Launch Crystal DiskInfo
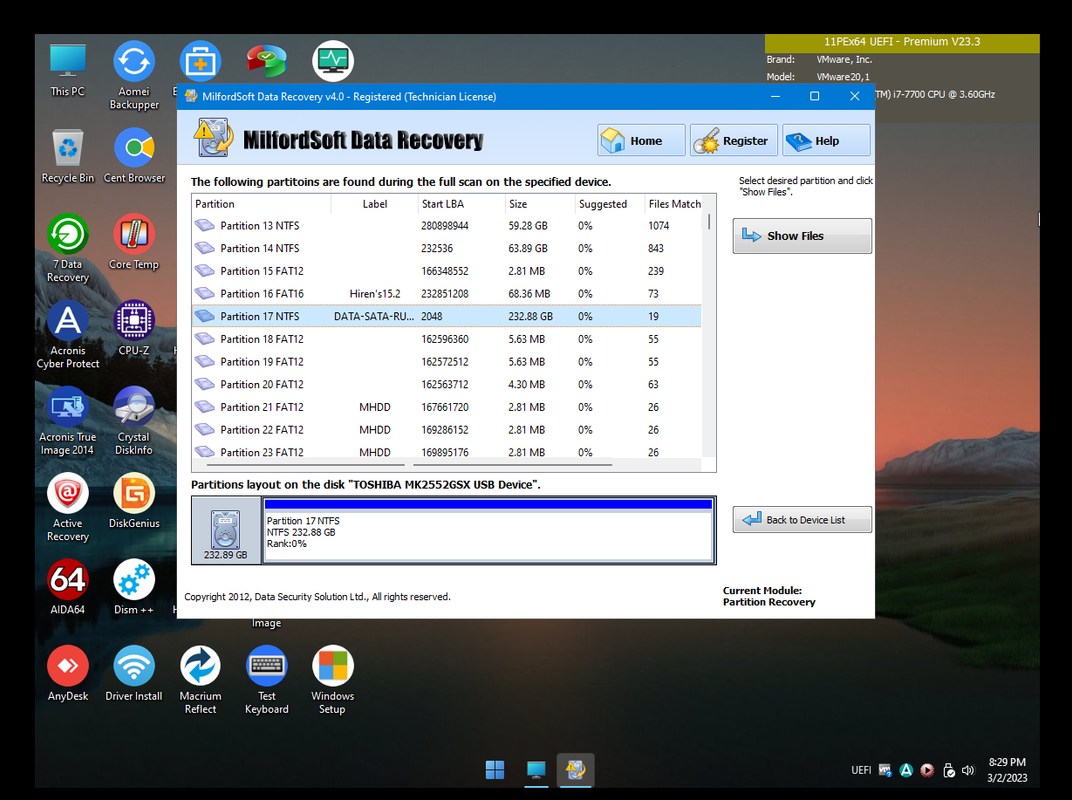 [x=134, y=421]
